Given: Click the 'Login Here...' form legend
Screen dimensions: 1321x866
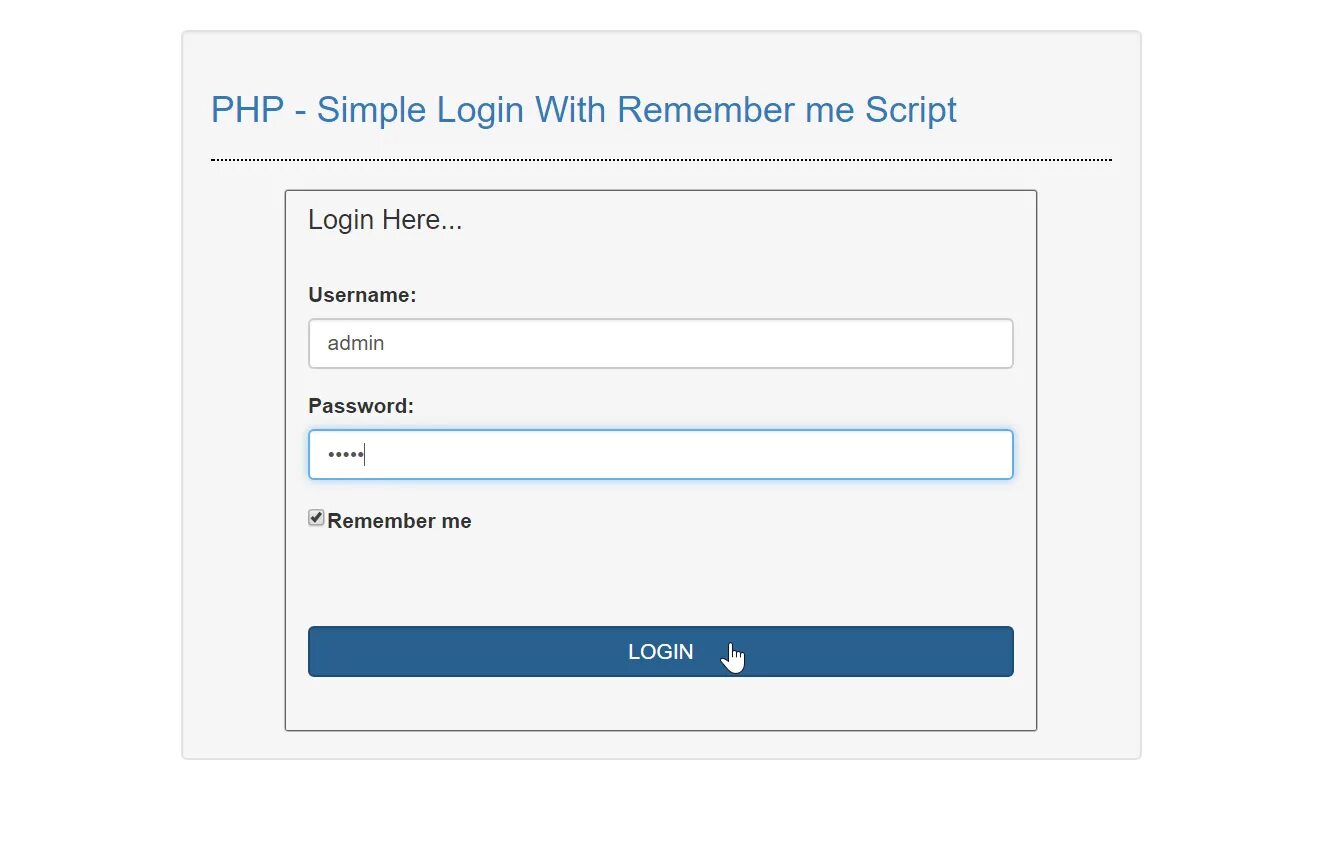Looking at the screenshot, I should pyautogui.click(x=385, y=220).
